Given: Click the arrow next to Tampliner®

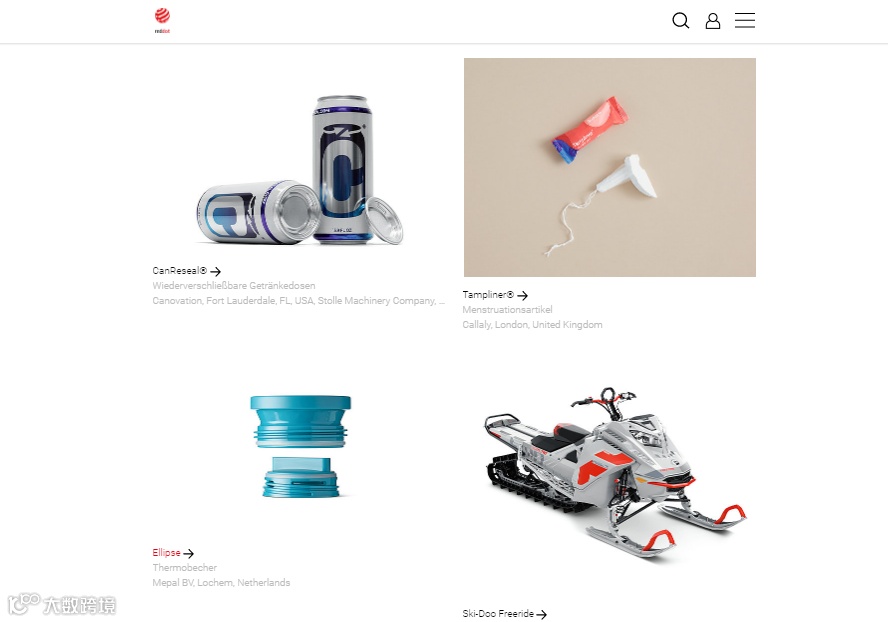Looking at the screenshot, I should pyautogui.click(x=522, y=295).
